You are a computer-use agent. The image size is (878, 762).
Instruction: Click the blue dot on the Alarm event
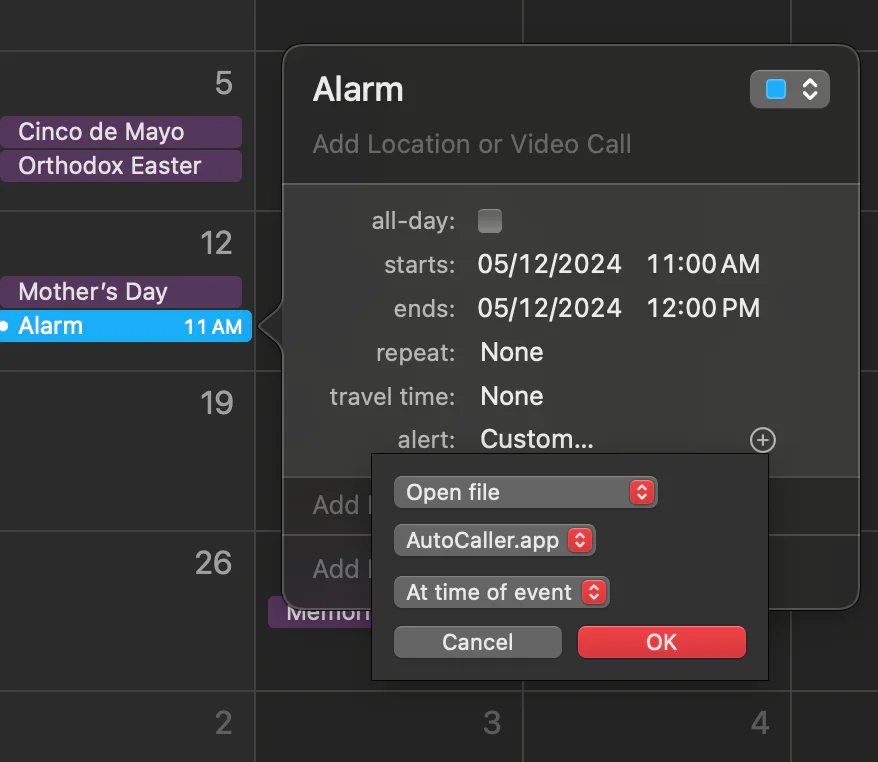coord(9,325)
